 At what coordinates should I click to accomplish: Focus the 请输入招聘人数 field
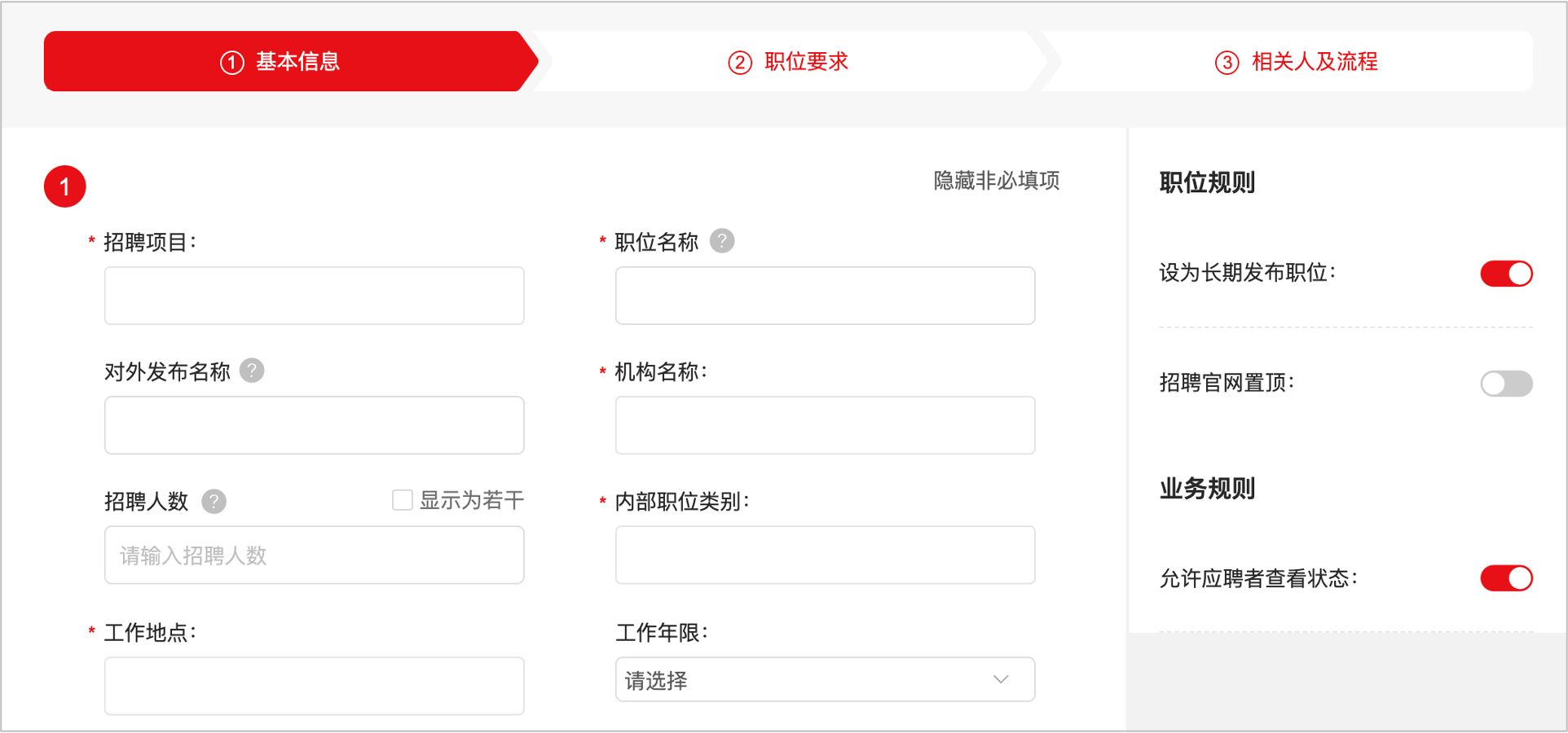[x=314, y=555]
